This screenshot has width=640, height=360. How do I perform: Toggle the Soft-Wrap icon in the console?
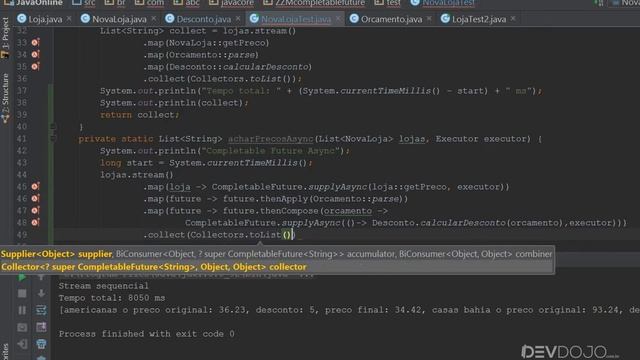pyautogui.click(x=41, y=310)
